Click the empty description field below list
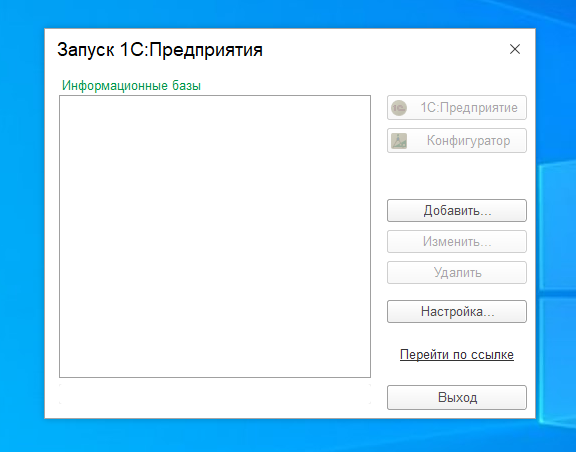576x452 pixels. (215, 394)
